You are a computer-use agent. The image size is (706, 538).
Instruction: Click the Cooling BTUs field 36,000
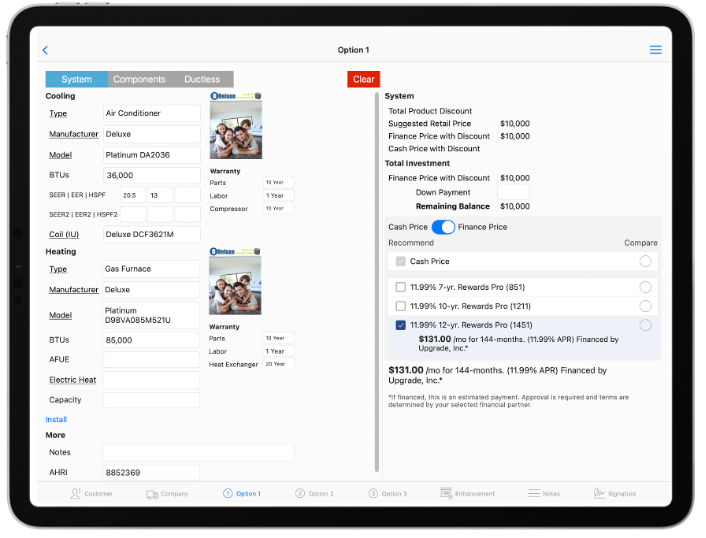pos(152,175)
